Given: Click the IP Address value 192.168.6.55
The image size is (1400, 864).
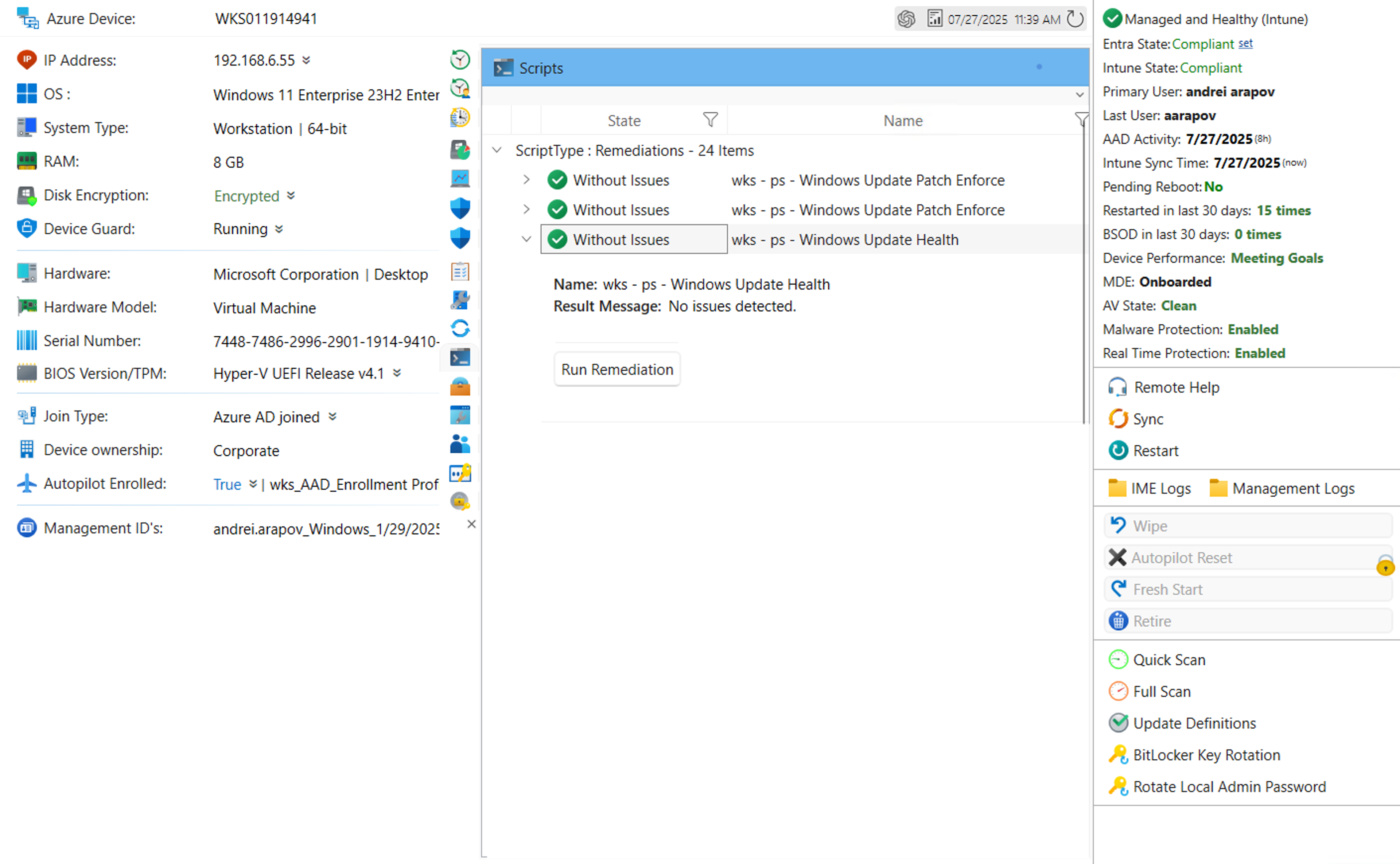Looking at the screenshot, I should (x=254, y=60).
